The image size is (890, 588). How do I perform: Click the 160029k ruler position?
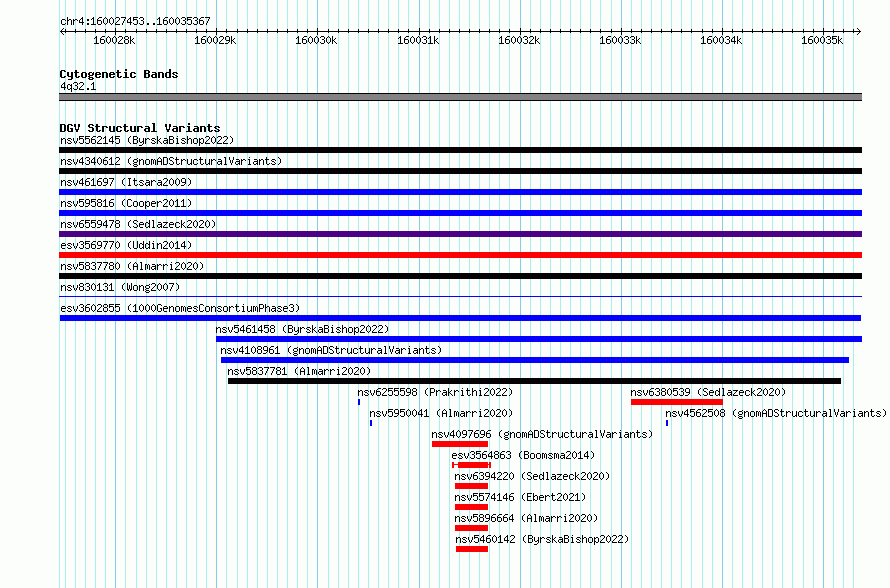pos(215,40)
